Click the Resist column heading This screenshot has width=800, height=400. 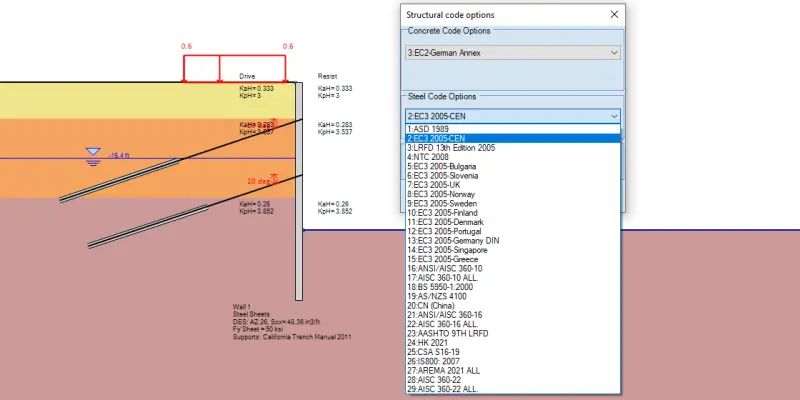click(x=327, y=77)
